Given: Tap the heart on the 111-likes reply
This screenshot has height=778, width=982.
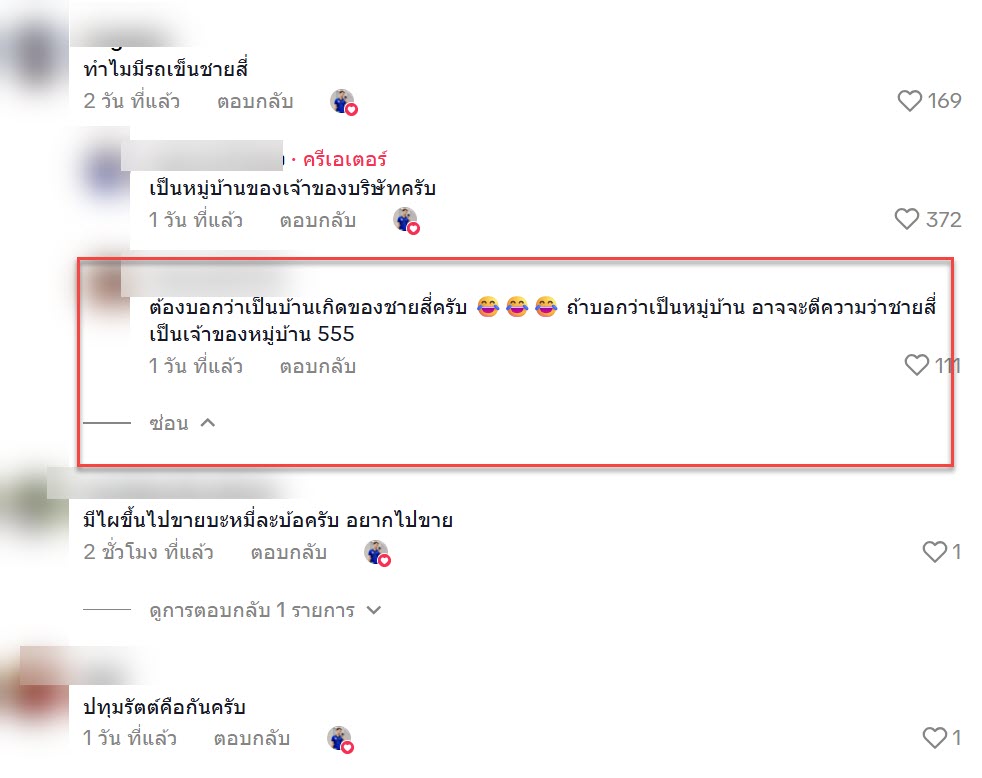Looking at the screenshot, I should coord(917,365).
